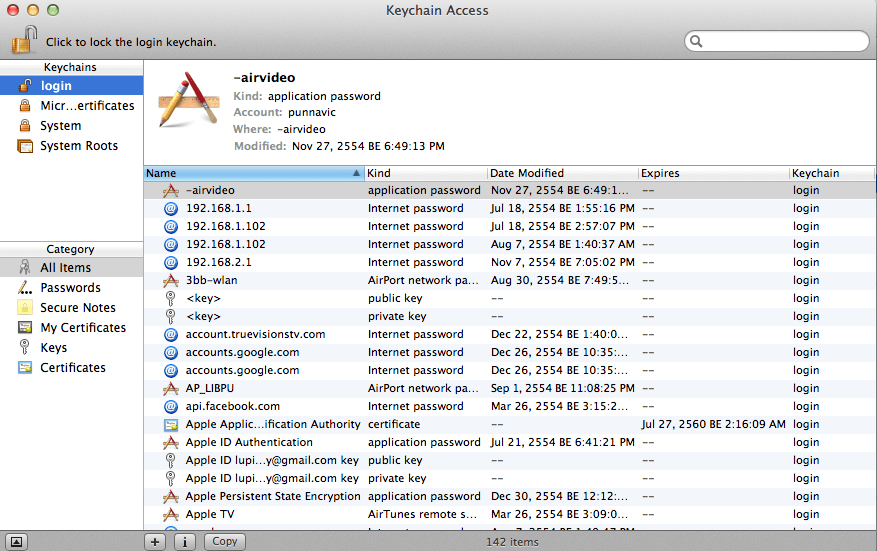Sort by Name column header

coord(250,173)
